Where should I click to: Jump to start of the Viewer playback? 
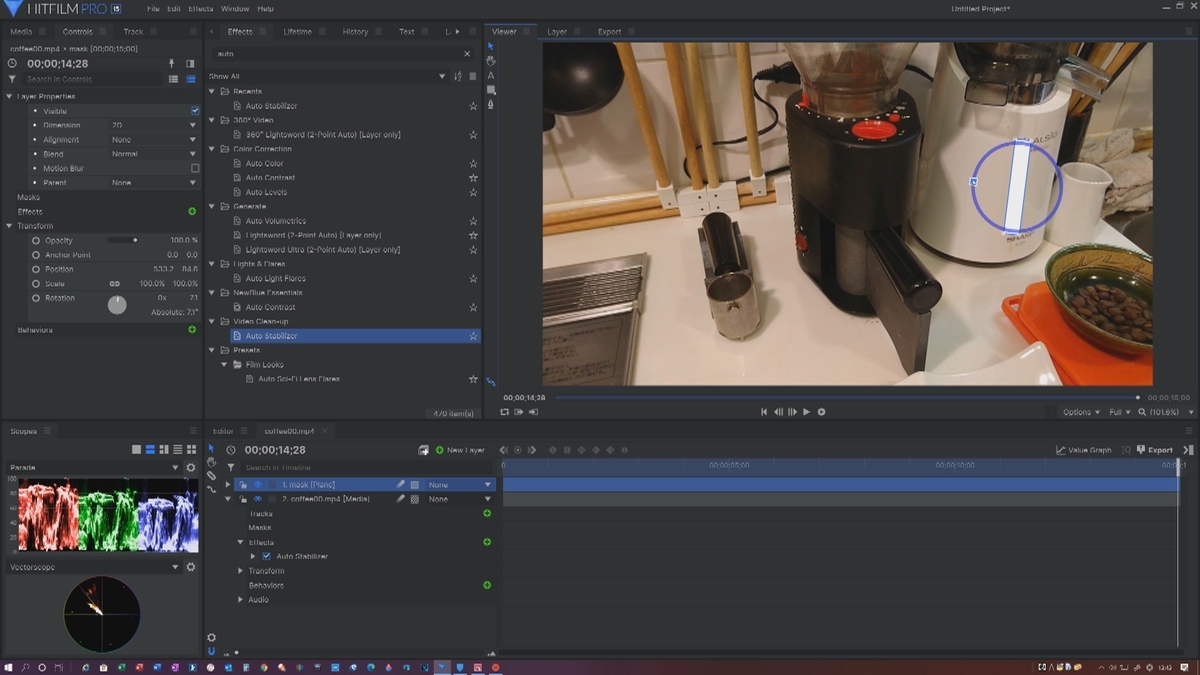coord(764,412)
